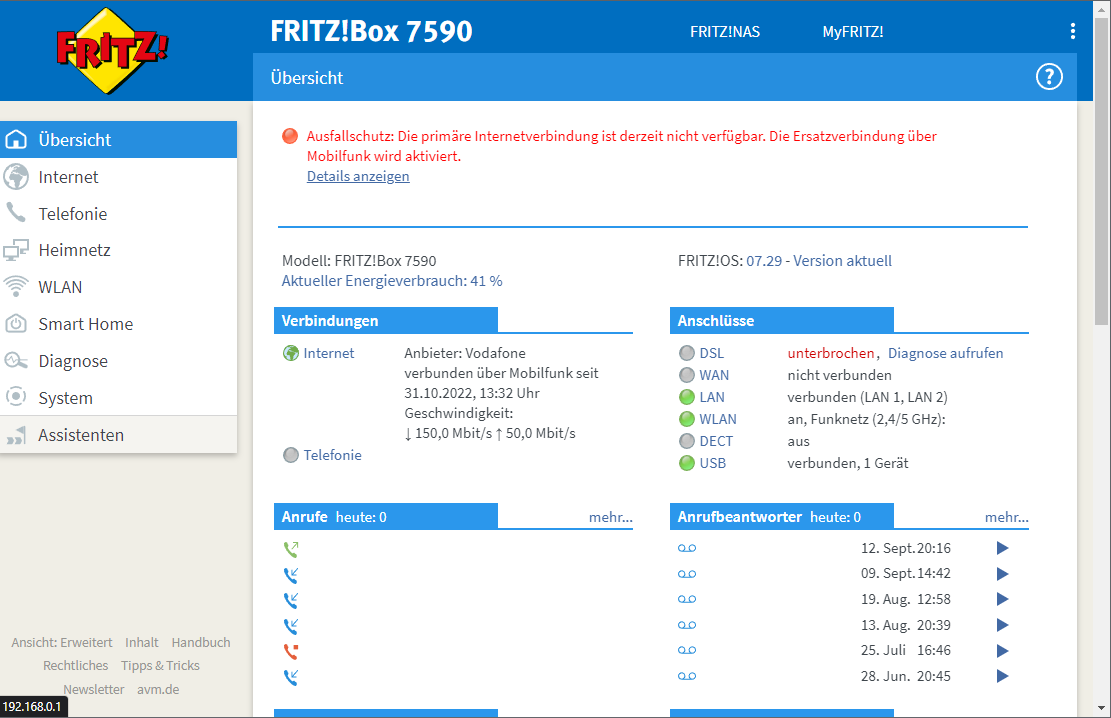The height and width of the screenshot is (718, 1111).
Task: Open the Diagnose menu
Action: [118, 361]
